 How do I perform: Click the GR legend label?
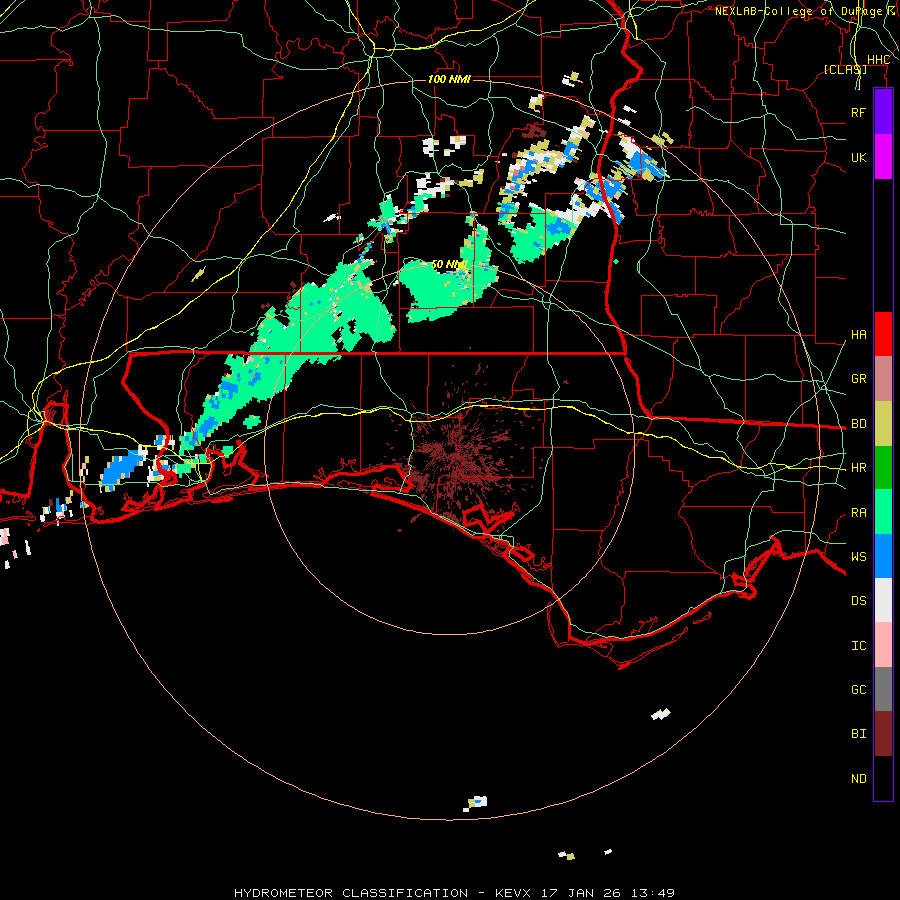pos(858,379)
